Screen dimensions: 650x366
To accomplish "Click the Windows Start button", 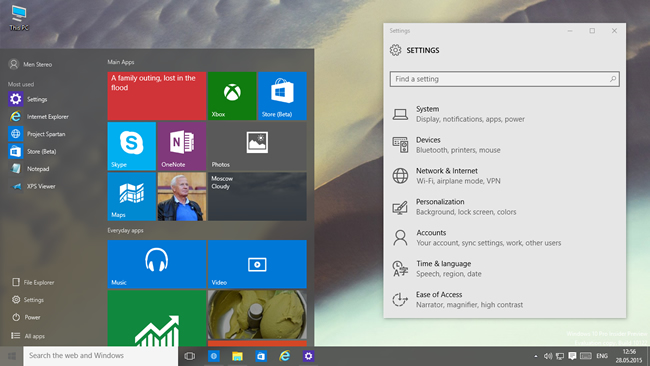I will point(12,356).
